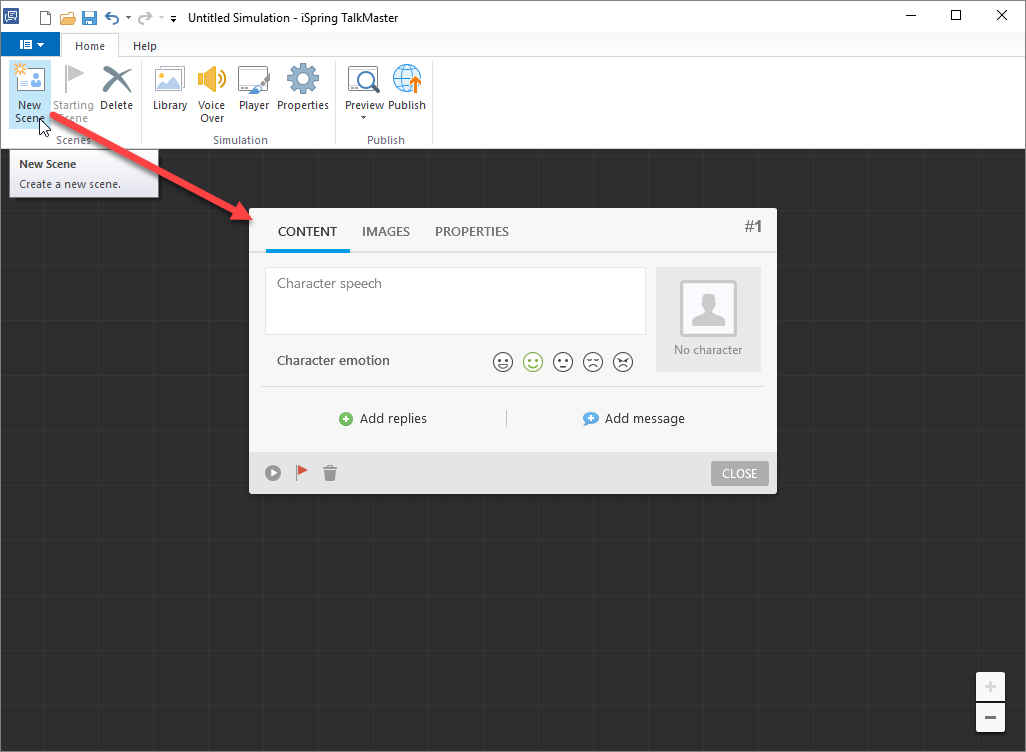Open the Voice Over tool
The width and height of the screenshot is (1026, 752).
[x=212, y=81]
